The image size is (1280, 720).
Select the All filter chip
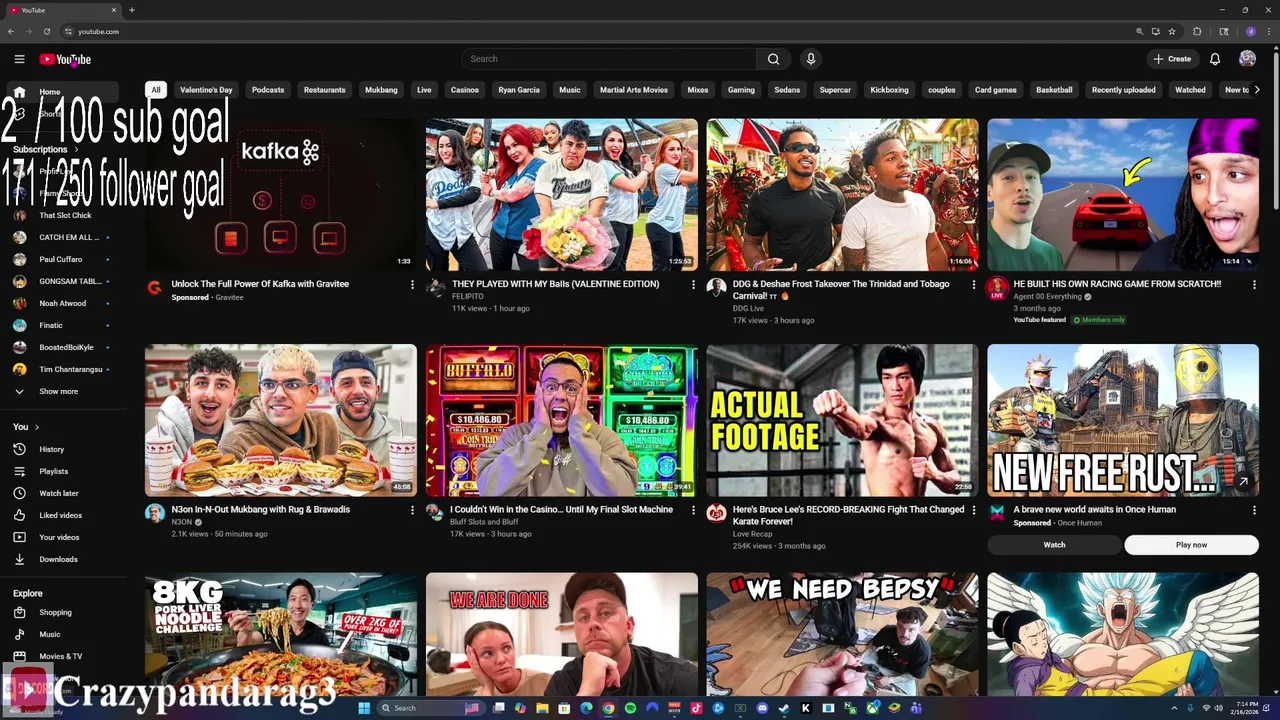(156, 90)
